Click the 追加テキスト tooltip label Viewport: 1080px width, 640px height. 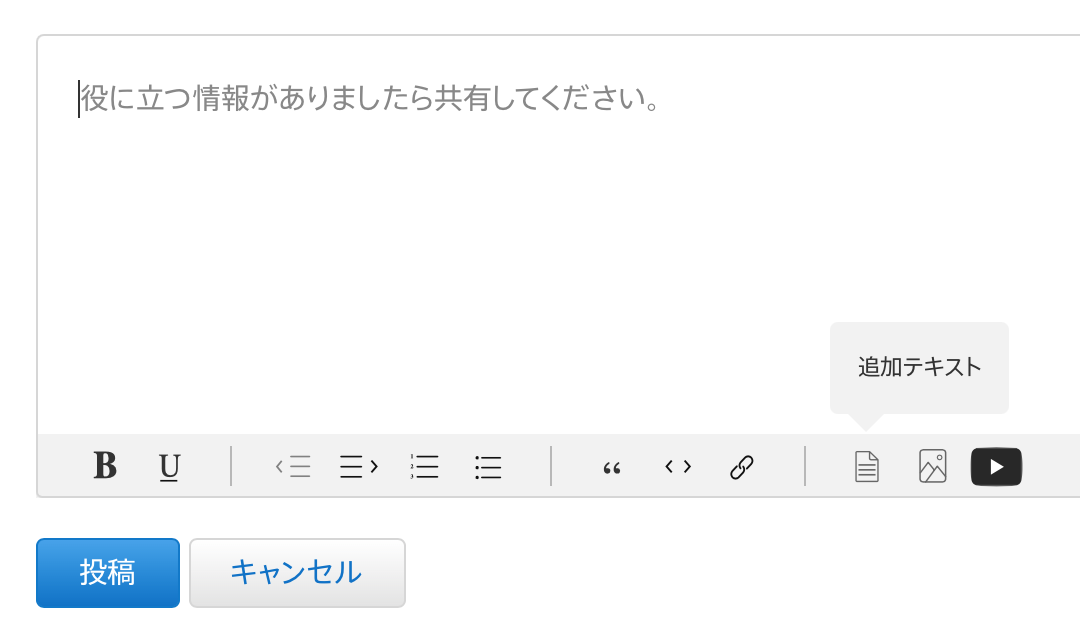919,367
